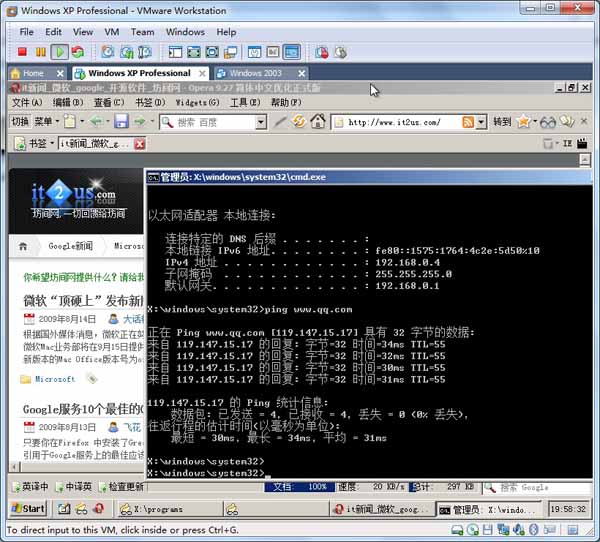The width and height of the screenshot is (600, 542).
Task: Take a VM snapshot via the first snapshot icon
Action: [x=108, y=52]
